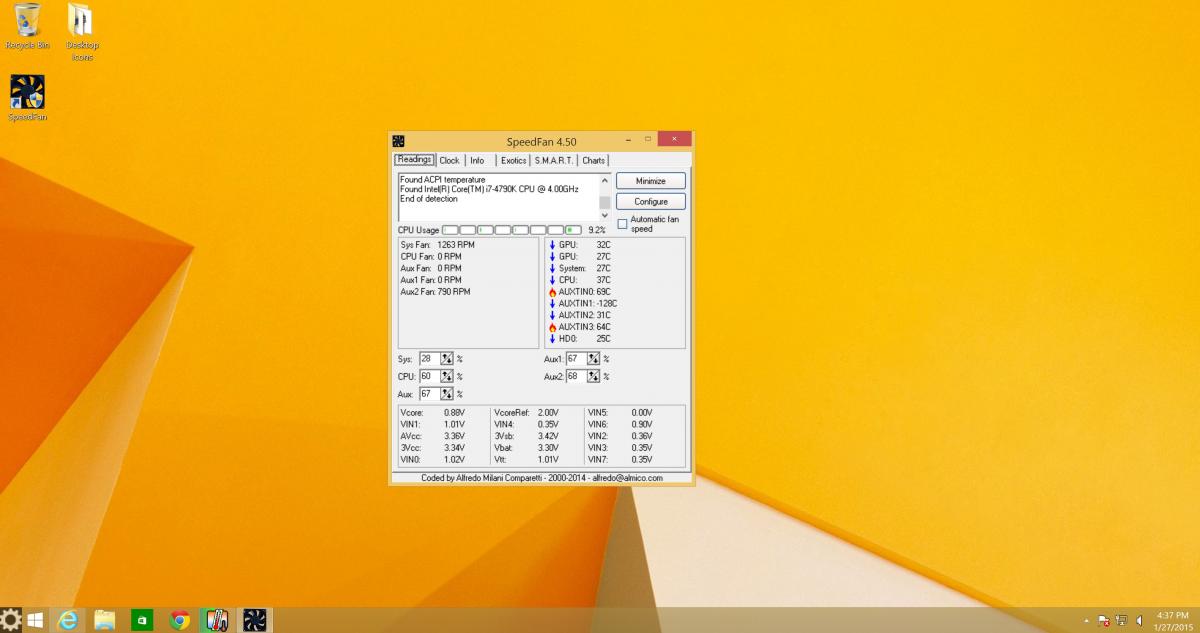Click the log box scroll up arrow

click(604, 180)
